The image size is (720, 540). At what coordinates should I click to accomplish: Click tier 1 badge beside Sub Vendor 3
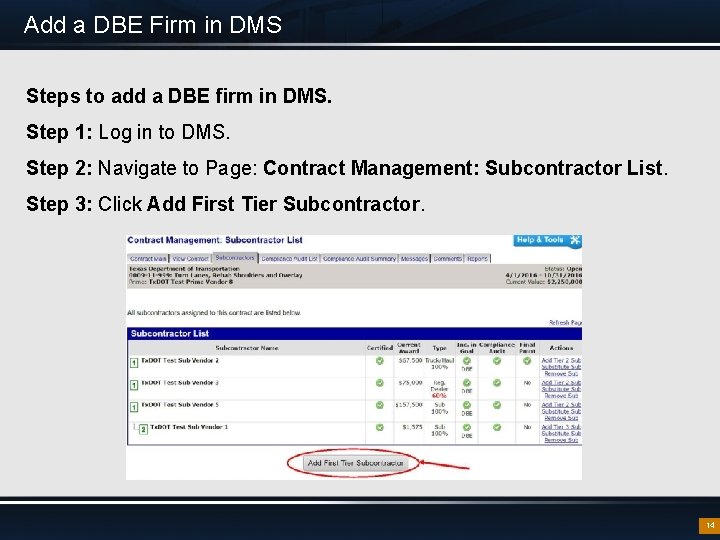[134, 385]
